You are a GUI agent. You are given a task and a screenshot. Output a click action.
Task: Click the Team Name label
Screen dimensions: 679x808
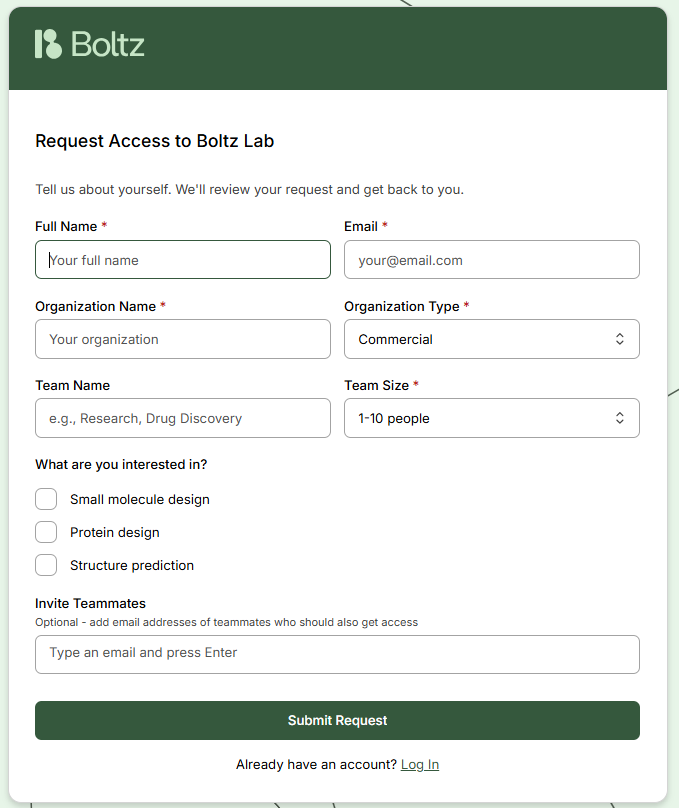tap(73, 385)
